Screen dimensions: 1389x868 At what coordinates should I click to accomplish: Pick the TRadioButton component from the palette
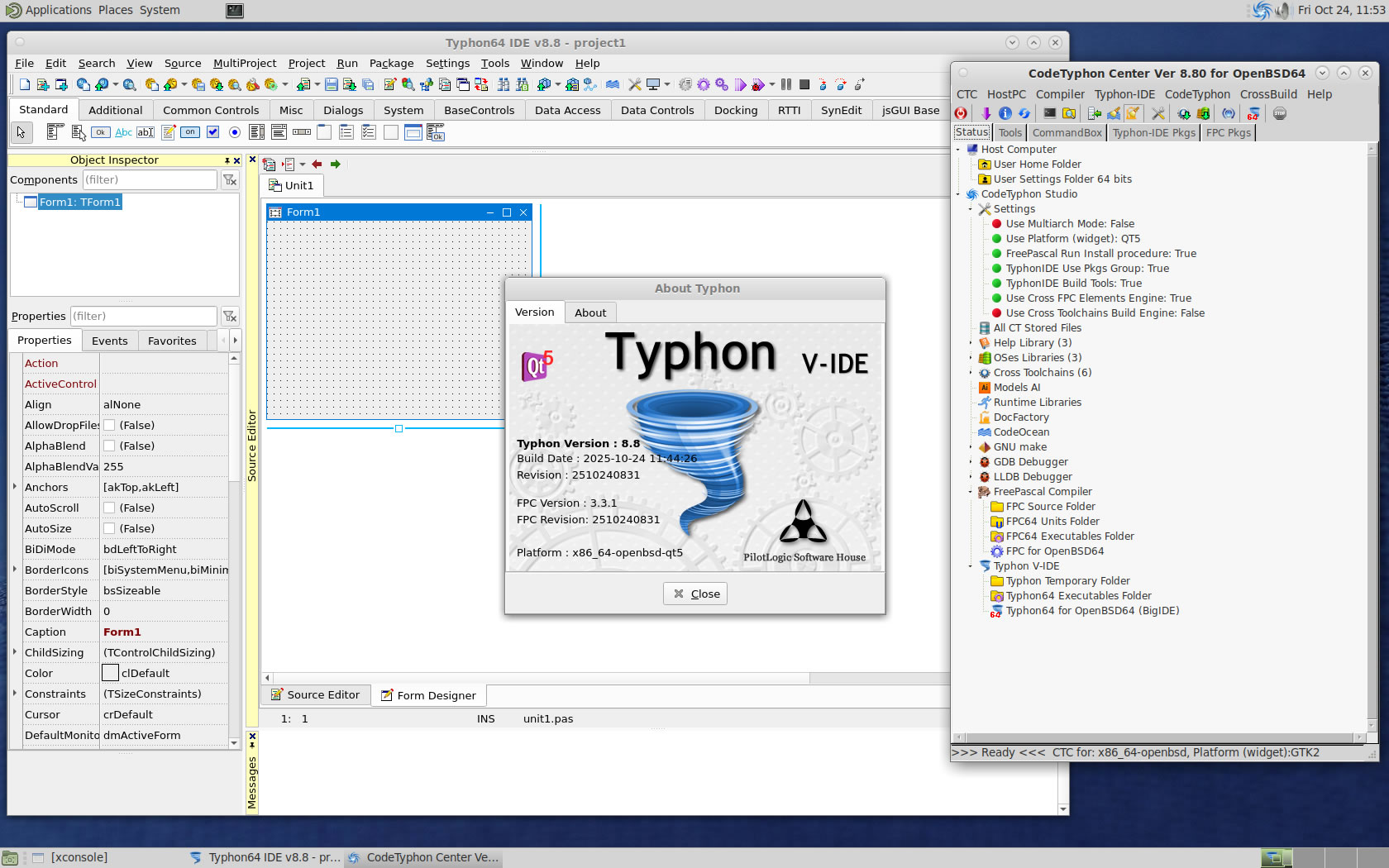235,132
